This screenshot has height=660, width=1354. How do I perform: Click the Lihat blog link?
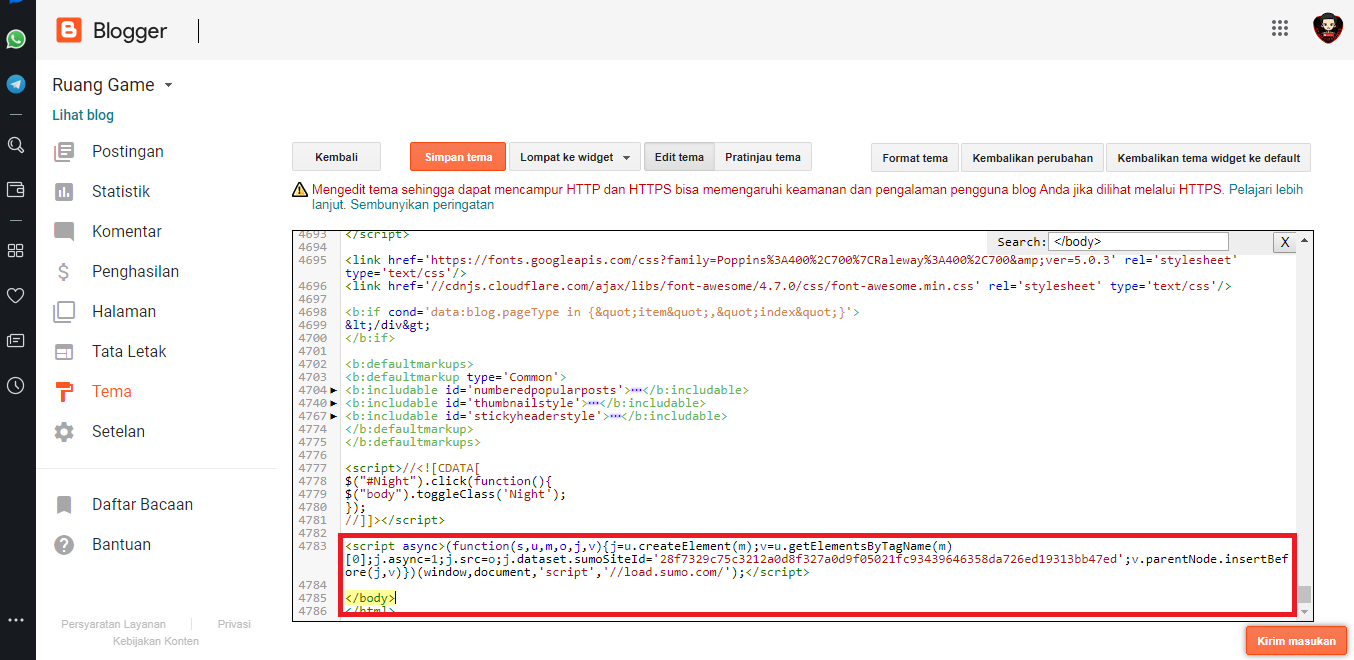[83, 115]
